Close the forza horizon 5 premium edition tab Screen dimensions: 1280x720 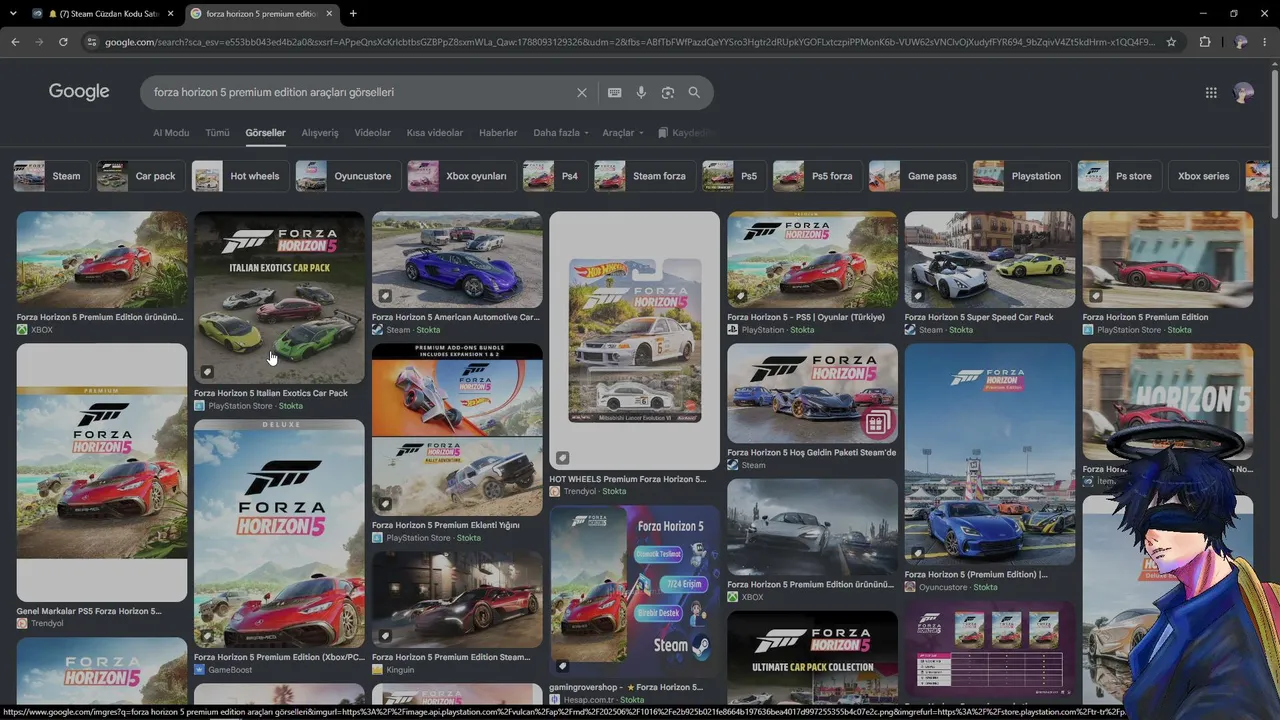click(x=329, y=13)
